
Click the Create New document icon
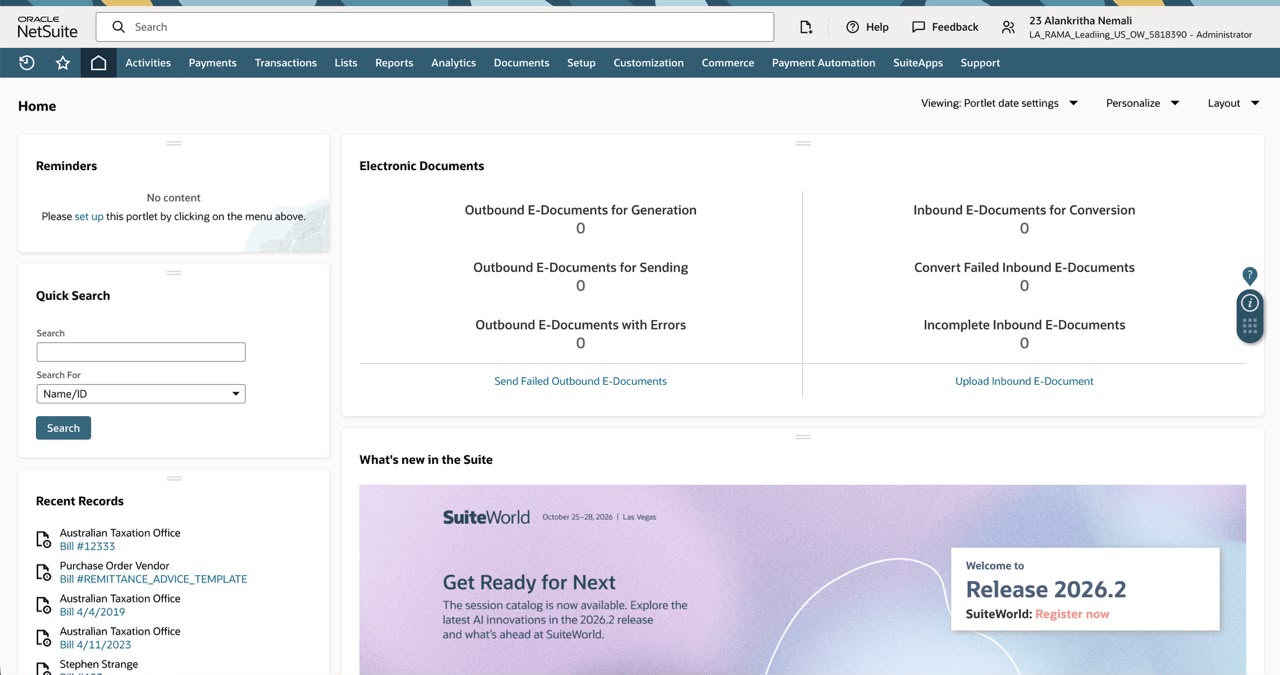click(x=806, y=27)
